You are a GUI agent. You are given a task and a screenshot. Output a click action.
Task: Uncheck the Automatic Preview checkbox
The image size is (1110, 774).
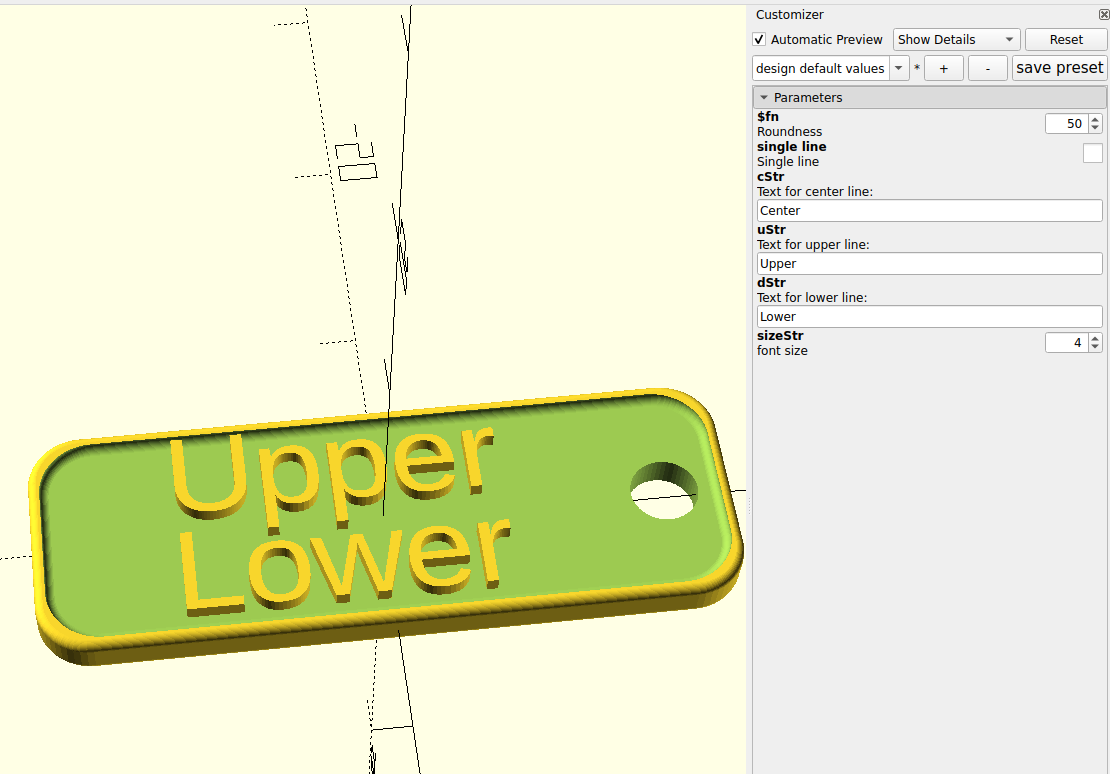tap(759, 39)
